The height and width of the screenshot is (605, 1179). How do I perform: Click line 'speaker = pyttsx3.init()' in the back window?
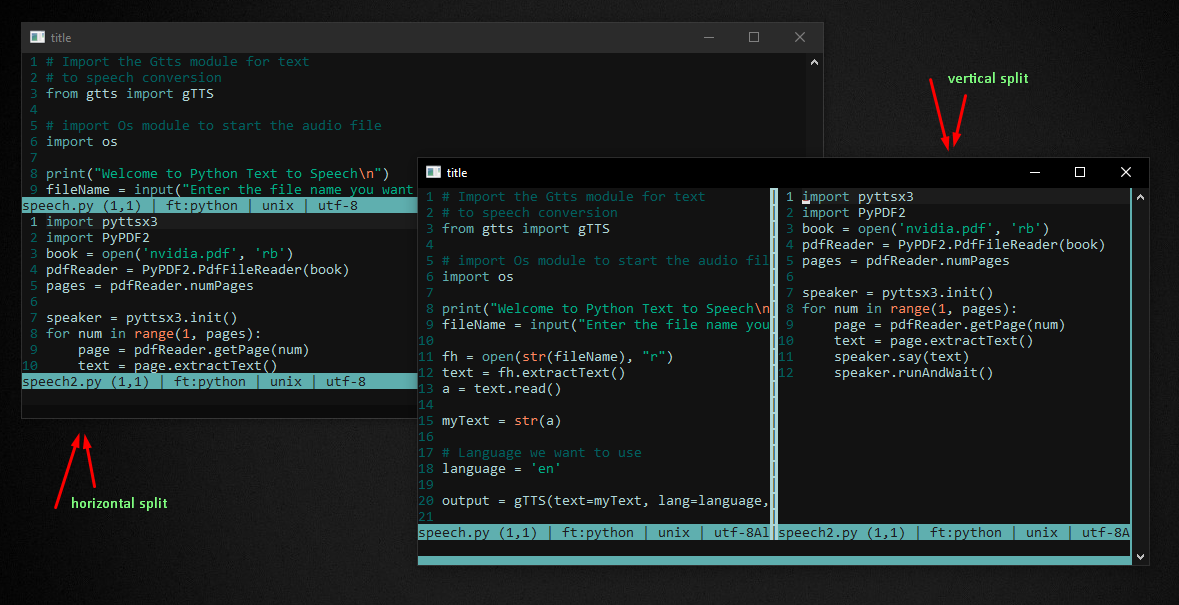coord(142,317)
